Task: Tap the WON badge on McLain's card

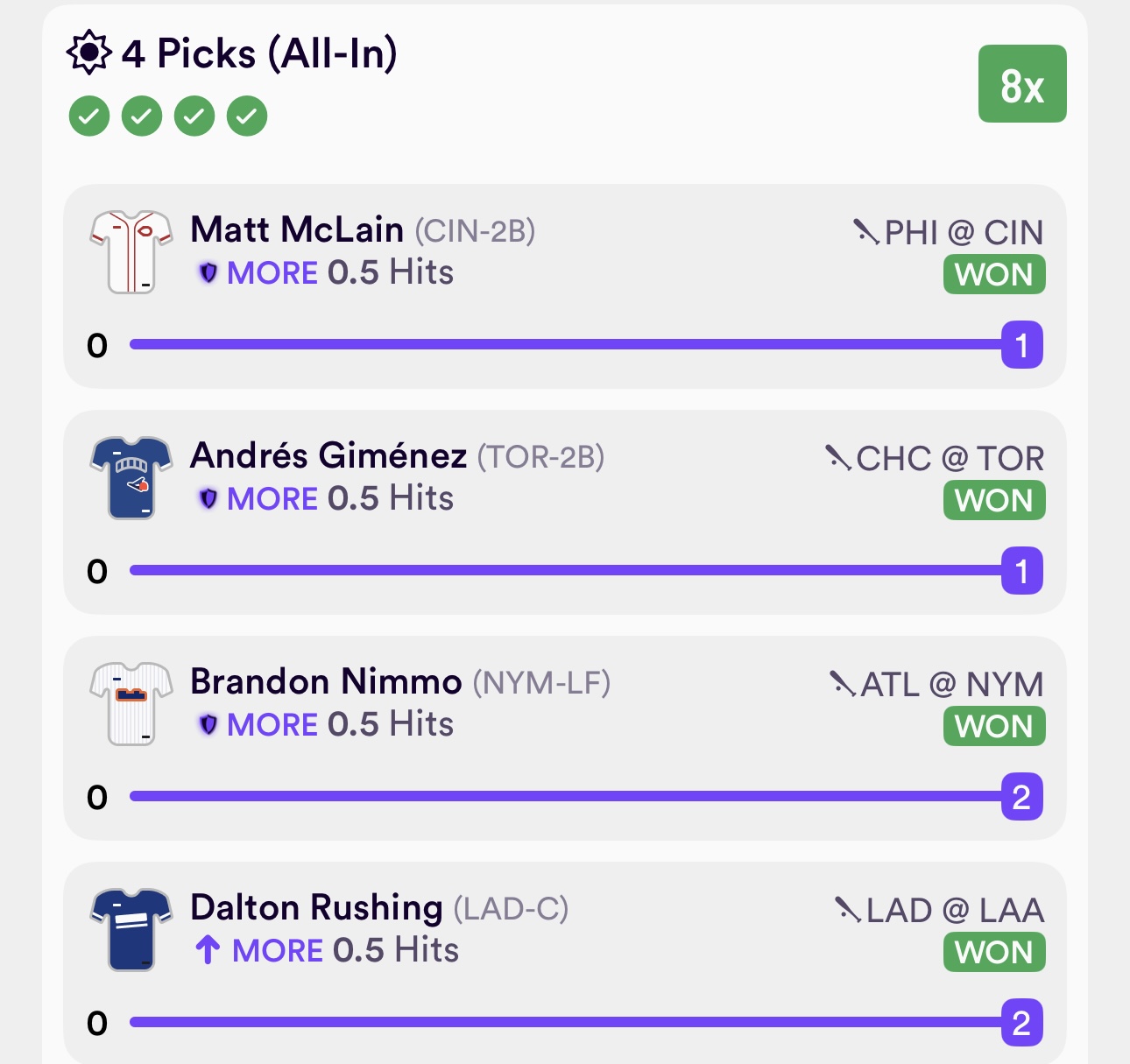Action: click(x=994, y=275)
